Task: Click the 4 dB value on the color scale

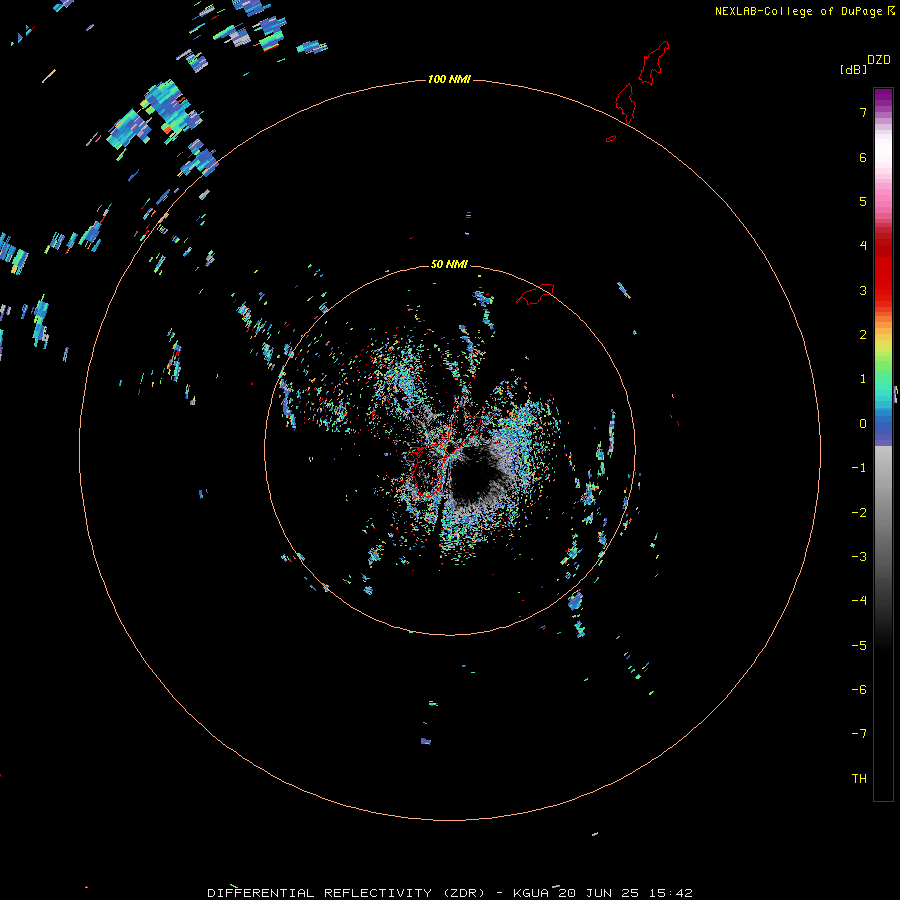Action: click(863, 246)
